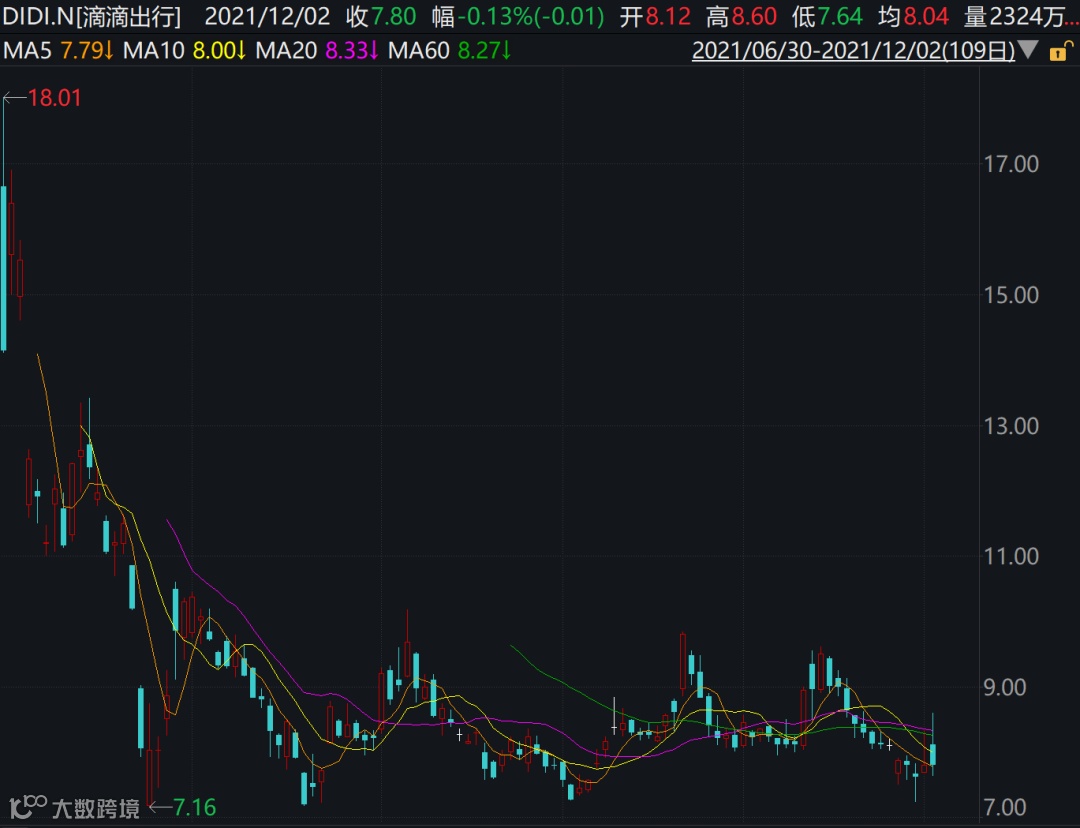Click the 11.00 price axis label
This screenshot has width=1080, height=828.
tap(1011, 556)
